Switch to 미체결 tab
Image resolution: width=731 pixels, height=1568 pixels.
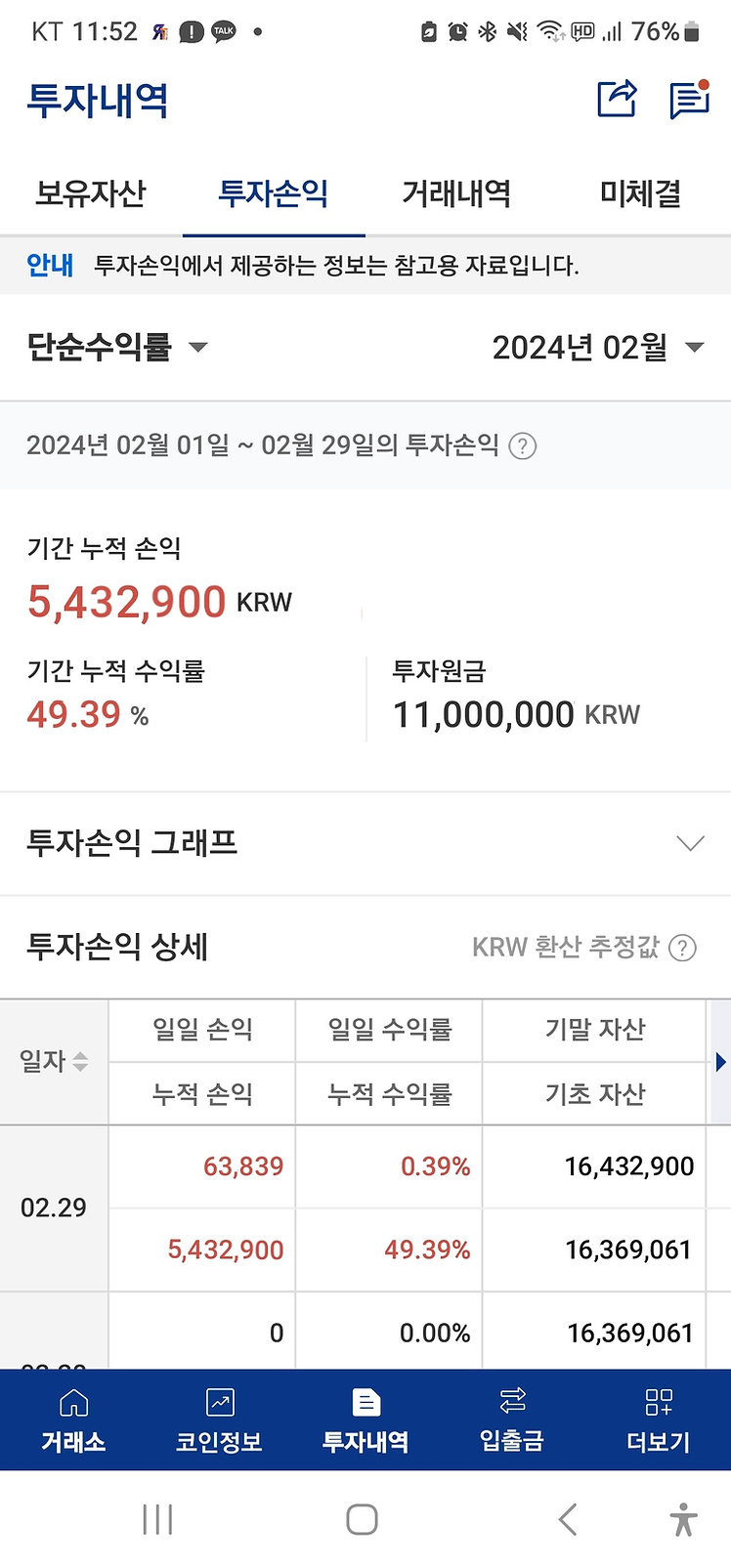point(640,193)
